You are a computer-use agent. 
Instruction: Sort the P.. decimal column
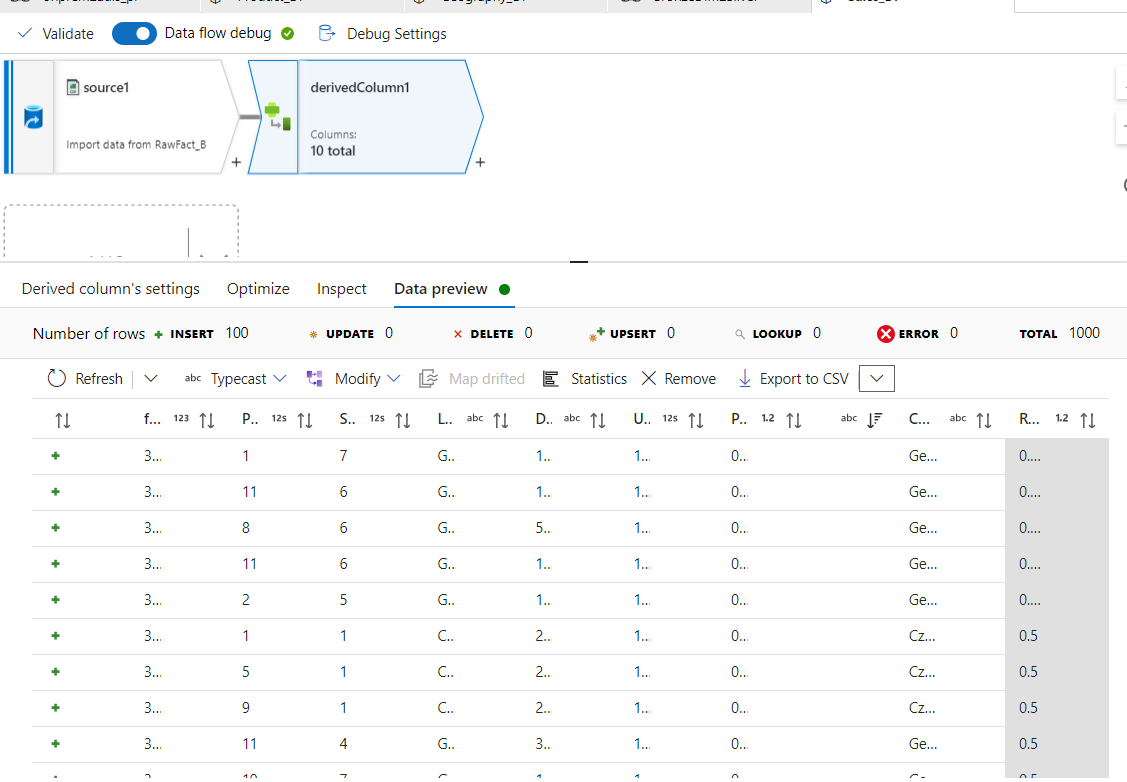click(794, 420)
